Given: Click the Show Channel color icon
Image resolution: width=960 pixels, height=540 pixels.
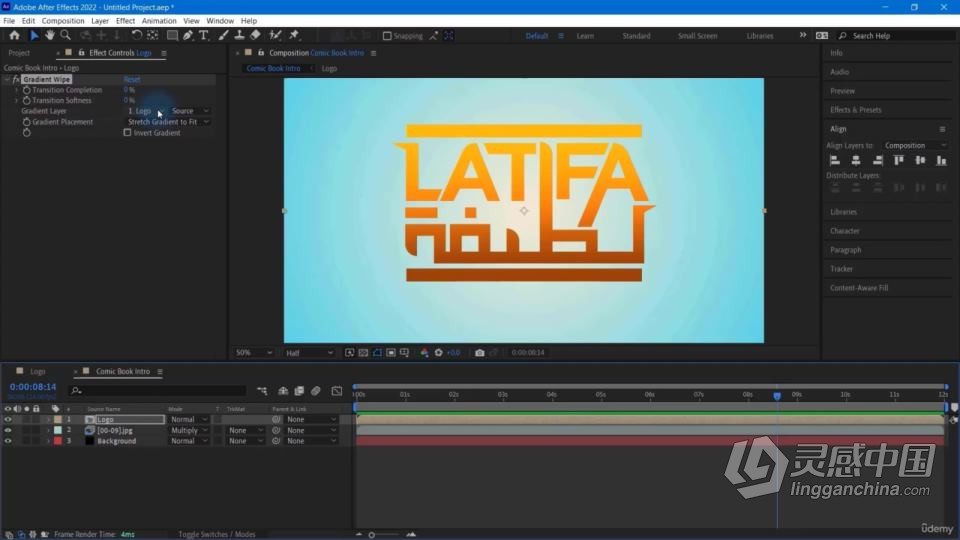Looking at the screenshot, I should [424, 353].
